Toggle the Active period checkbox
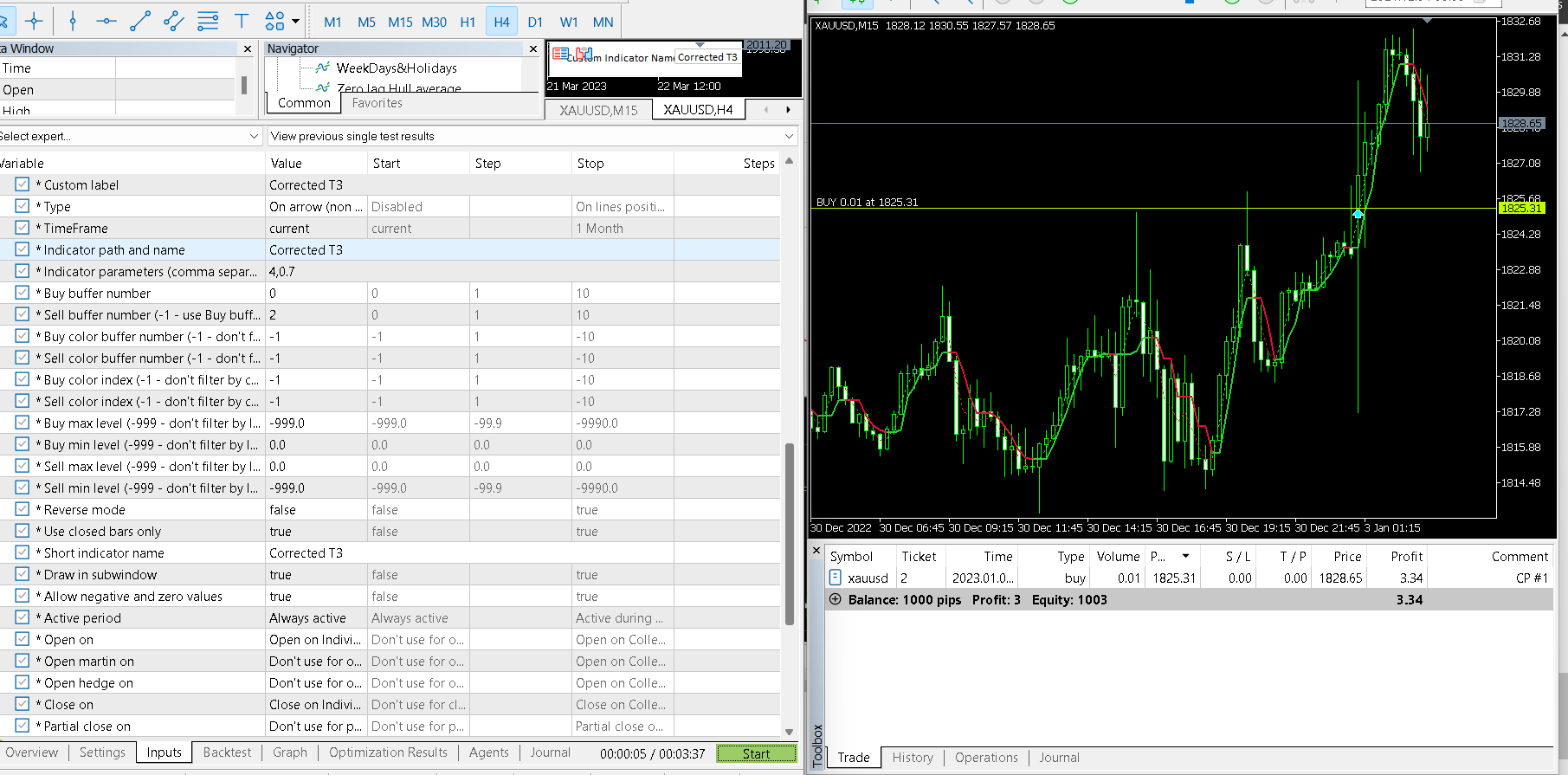Screen dimensions: 1568x775 [23, 617]
